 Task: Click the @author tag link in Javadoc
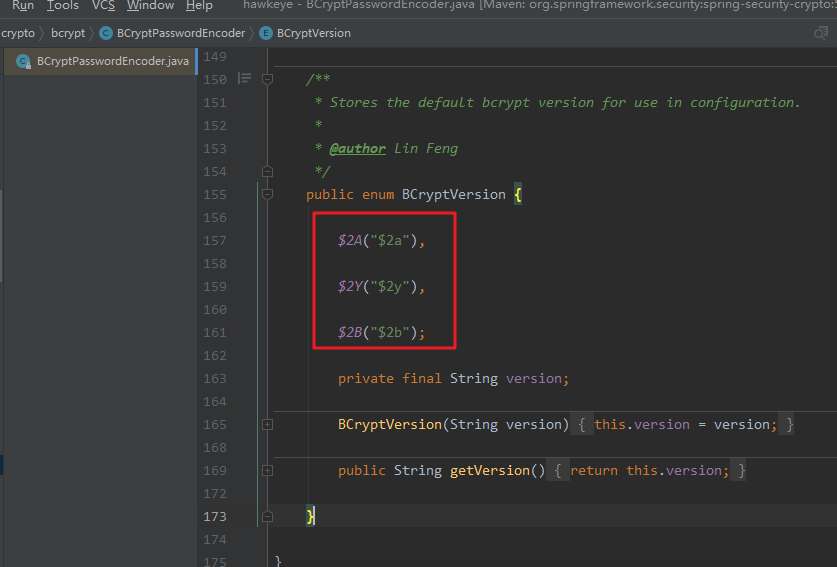pyautogui.click(x=357, y=148)
